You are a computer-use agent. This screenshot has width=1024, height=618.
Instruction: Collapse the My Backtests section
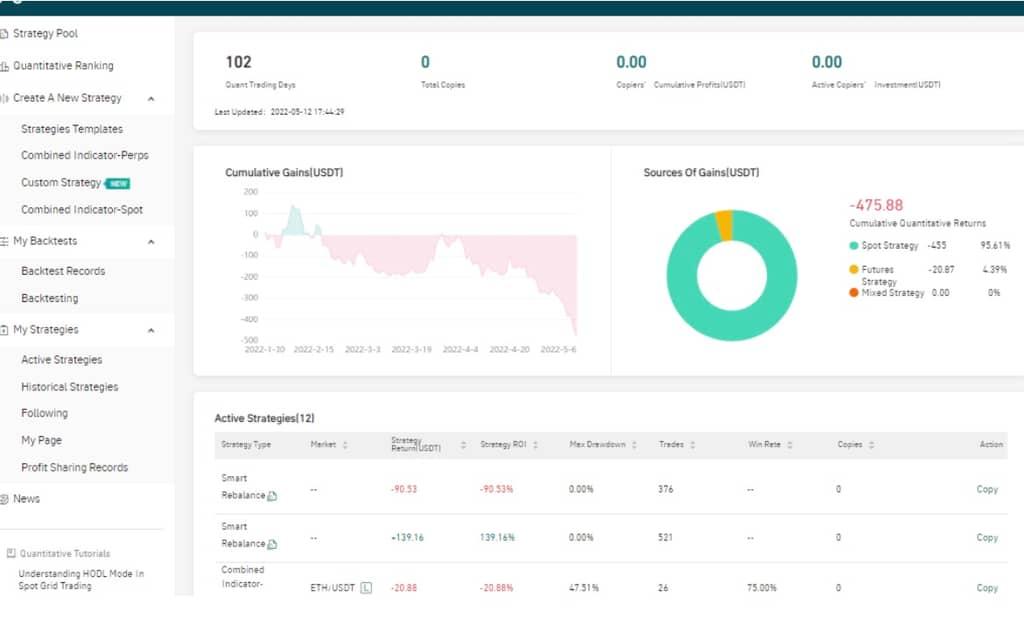151,242
